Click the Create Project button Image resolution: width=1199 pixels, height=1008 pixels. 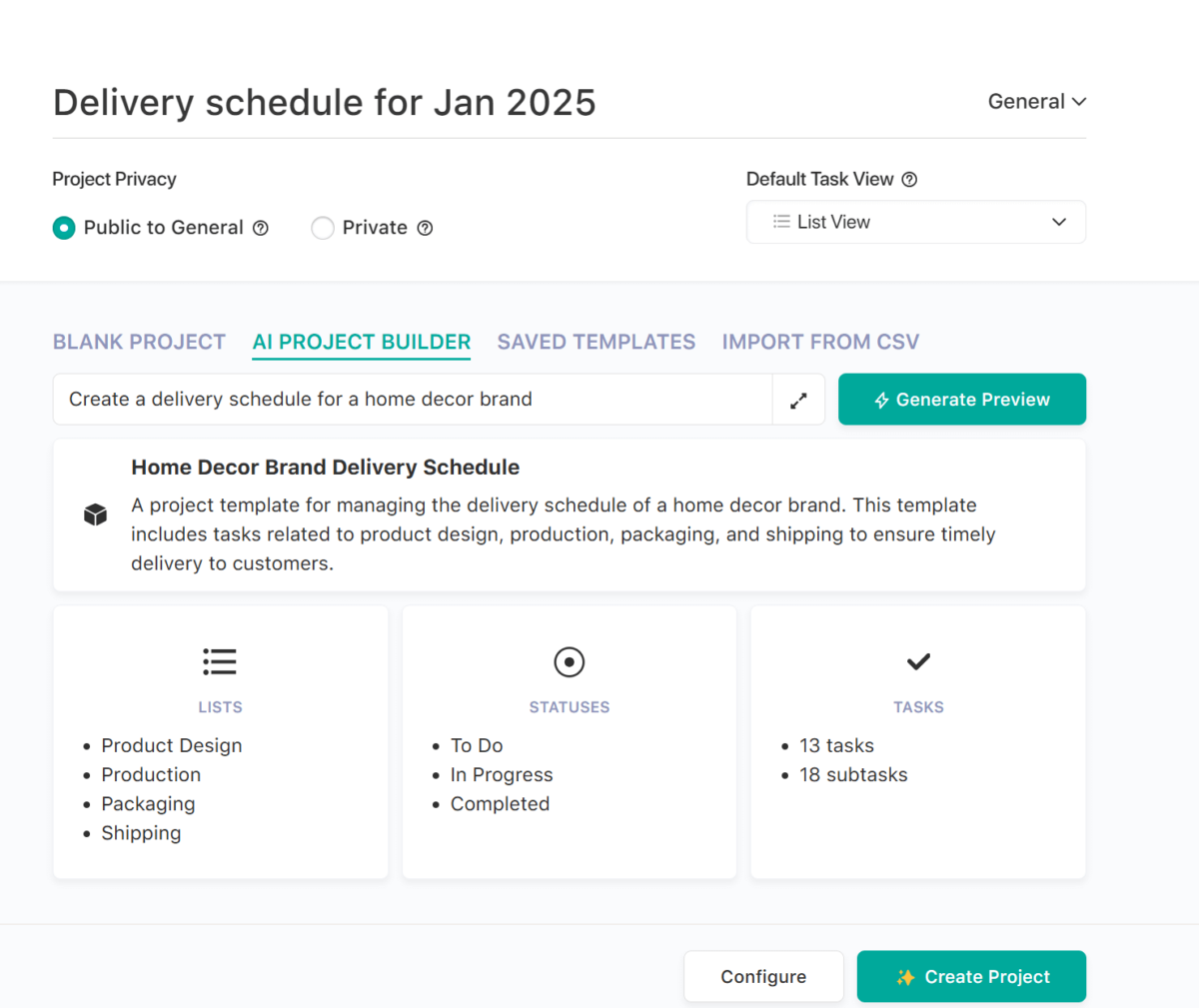click(x=971, y=977)
